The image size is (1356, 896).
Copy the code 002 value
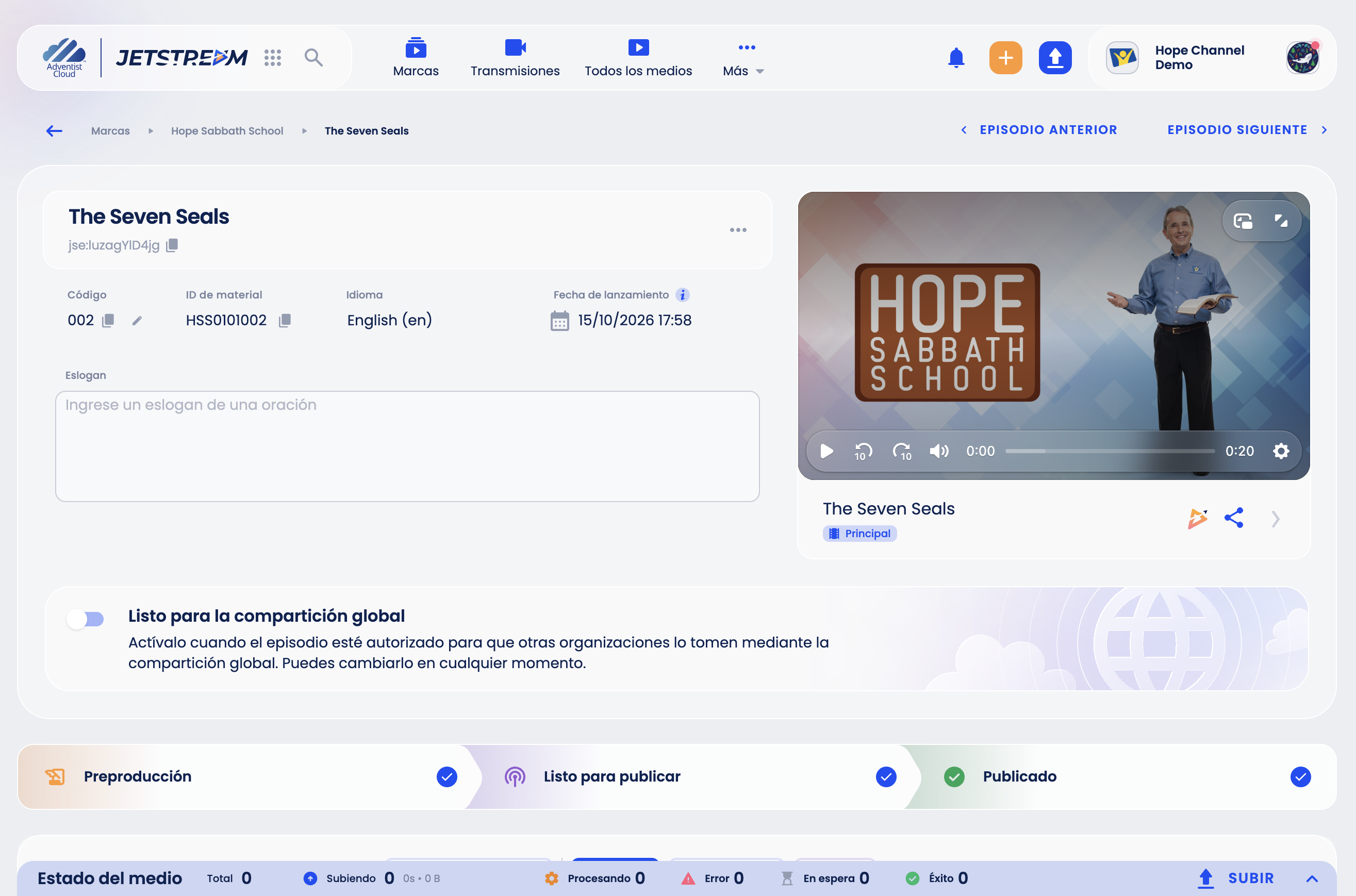108,321
